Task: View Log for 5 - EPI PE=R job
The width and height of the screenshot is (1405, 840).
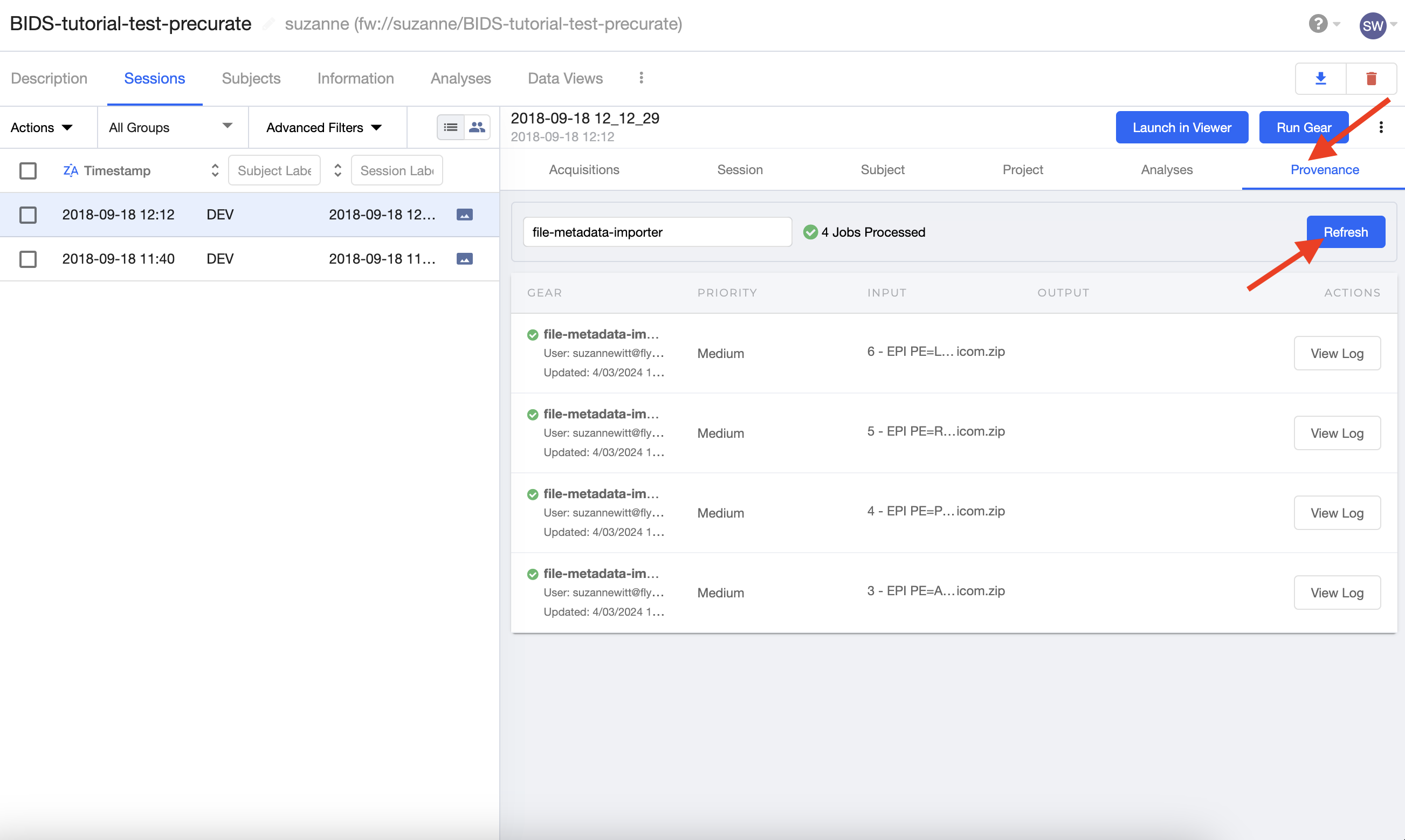Action: click(1337, 433)
